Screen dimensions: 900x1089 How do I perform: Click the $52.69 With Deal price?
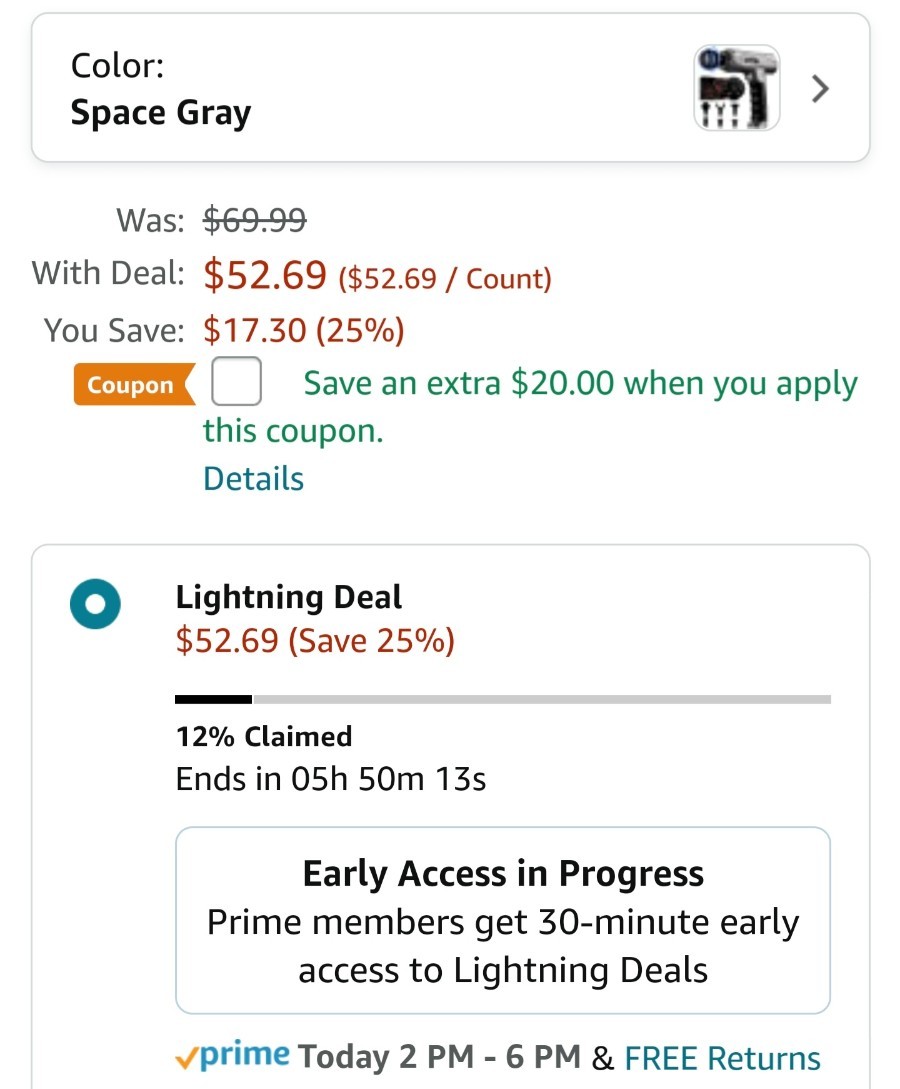[265, 274]
